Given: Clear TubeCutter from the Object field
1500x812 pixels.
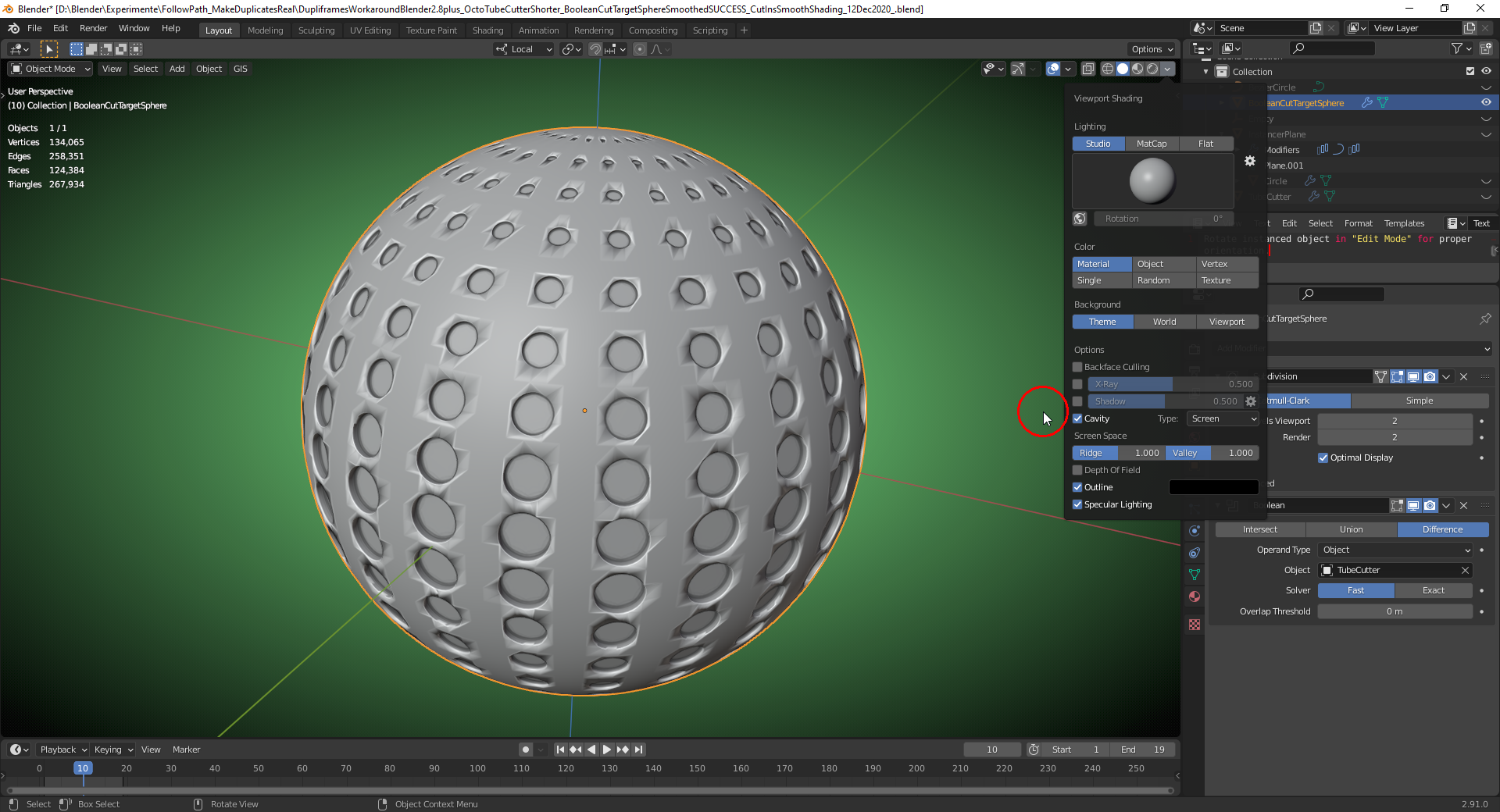Looking at the screenshot, I should point(1466,570).
